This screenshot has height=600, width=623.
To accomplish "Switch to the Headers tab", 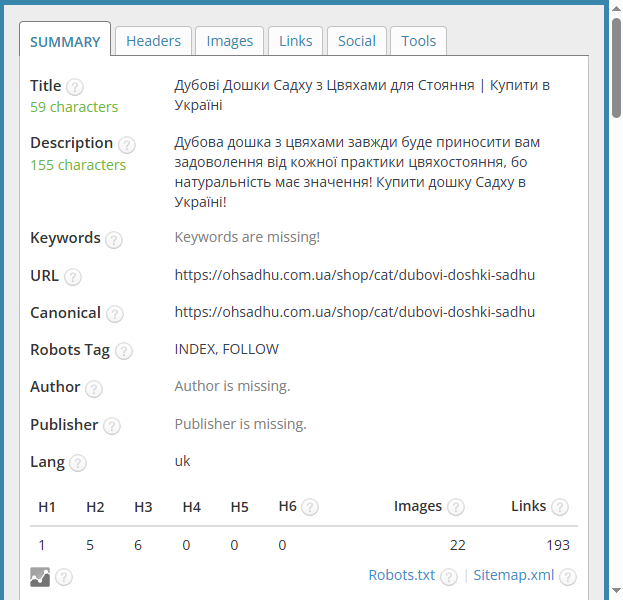I will coord(153,41).
